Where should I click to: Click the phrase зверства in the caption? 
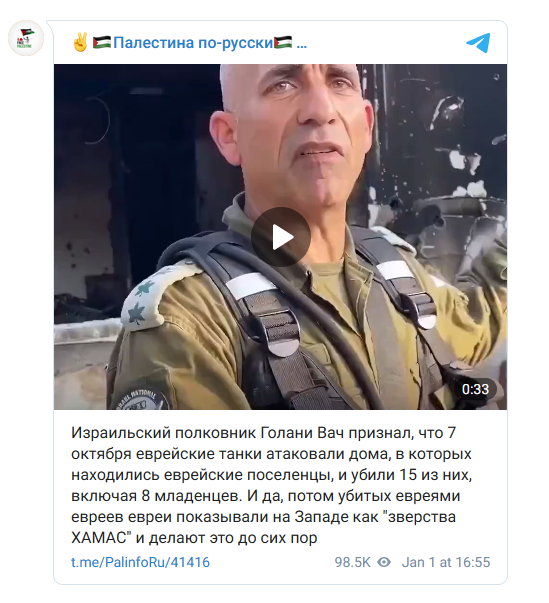[422, 517]
